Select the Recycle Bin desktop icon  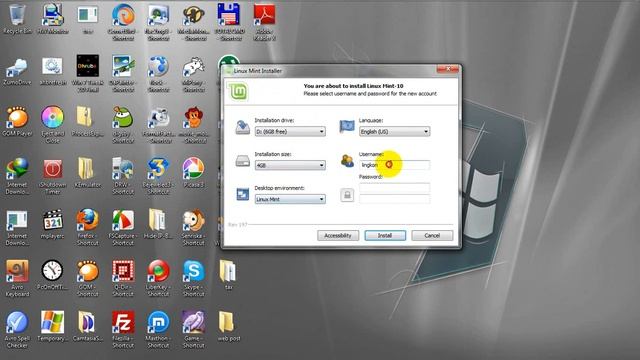click(17, 19)
